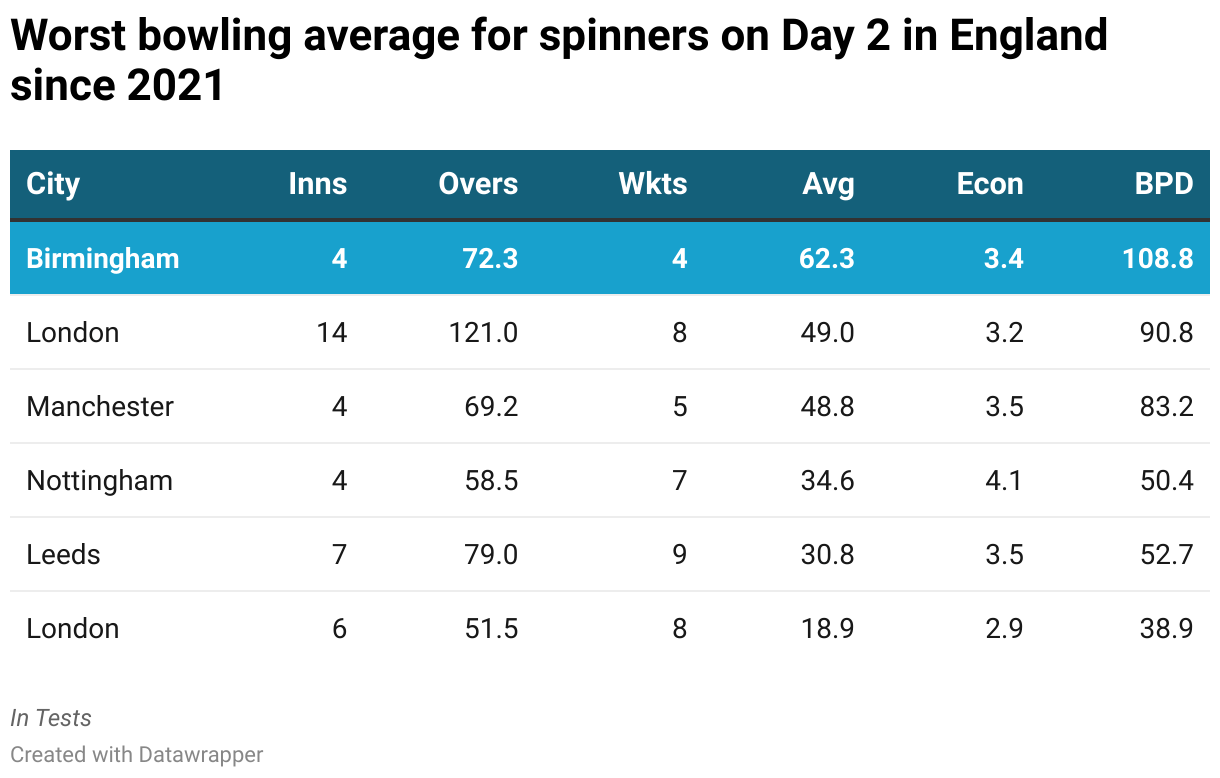Select Nottingham's 4.1 economy value

pos(1003,480)
